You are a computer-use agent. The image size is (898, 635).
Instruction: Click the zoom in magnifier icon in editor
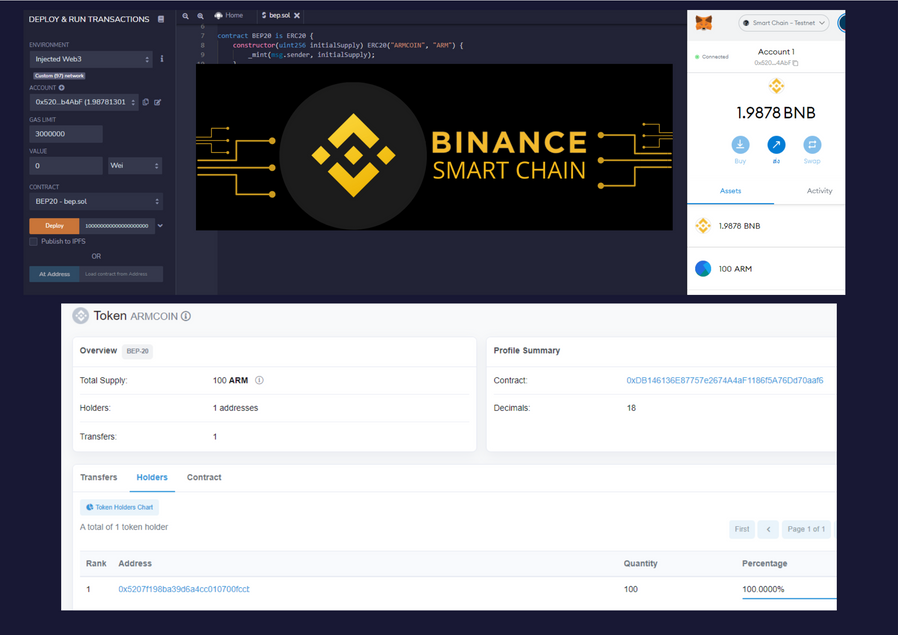[200, 16]
